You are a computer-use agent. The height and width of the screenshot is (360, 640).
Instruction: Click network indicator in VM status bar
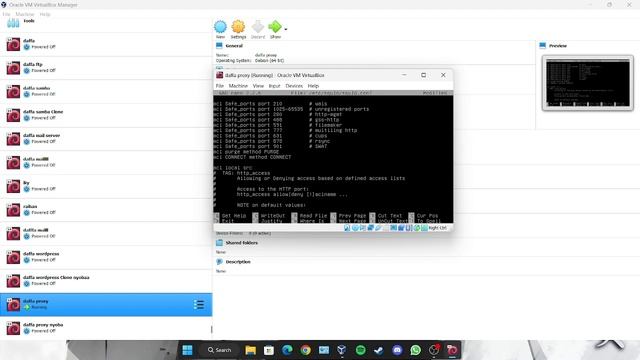(371, 228)
